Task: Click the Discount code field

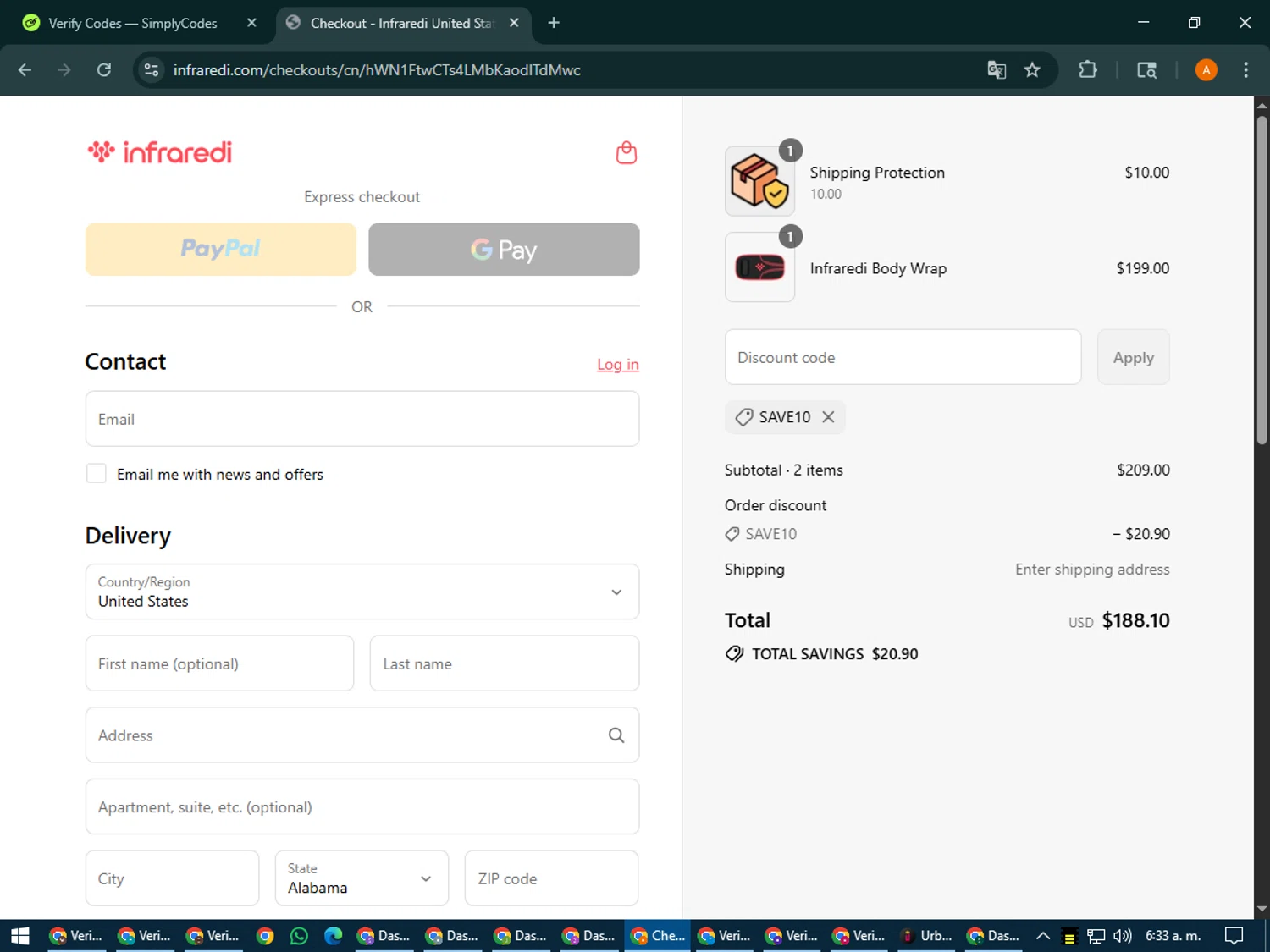Action: pyautogui.click(x=903, y=357)
